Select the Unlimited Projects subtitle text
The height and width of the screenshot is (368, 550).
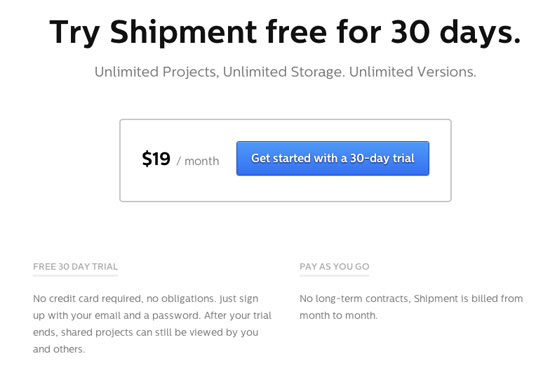[156, 72]
